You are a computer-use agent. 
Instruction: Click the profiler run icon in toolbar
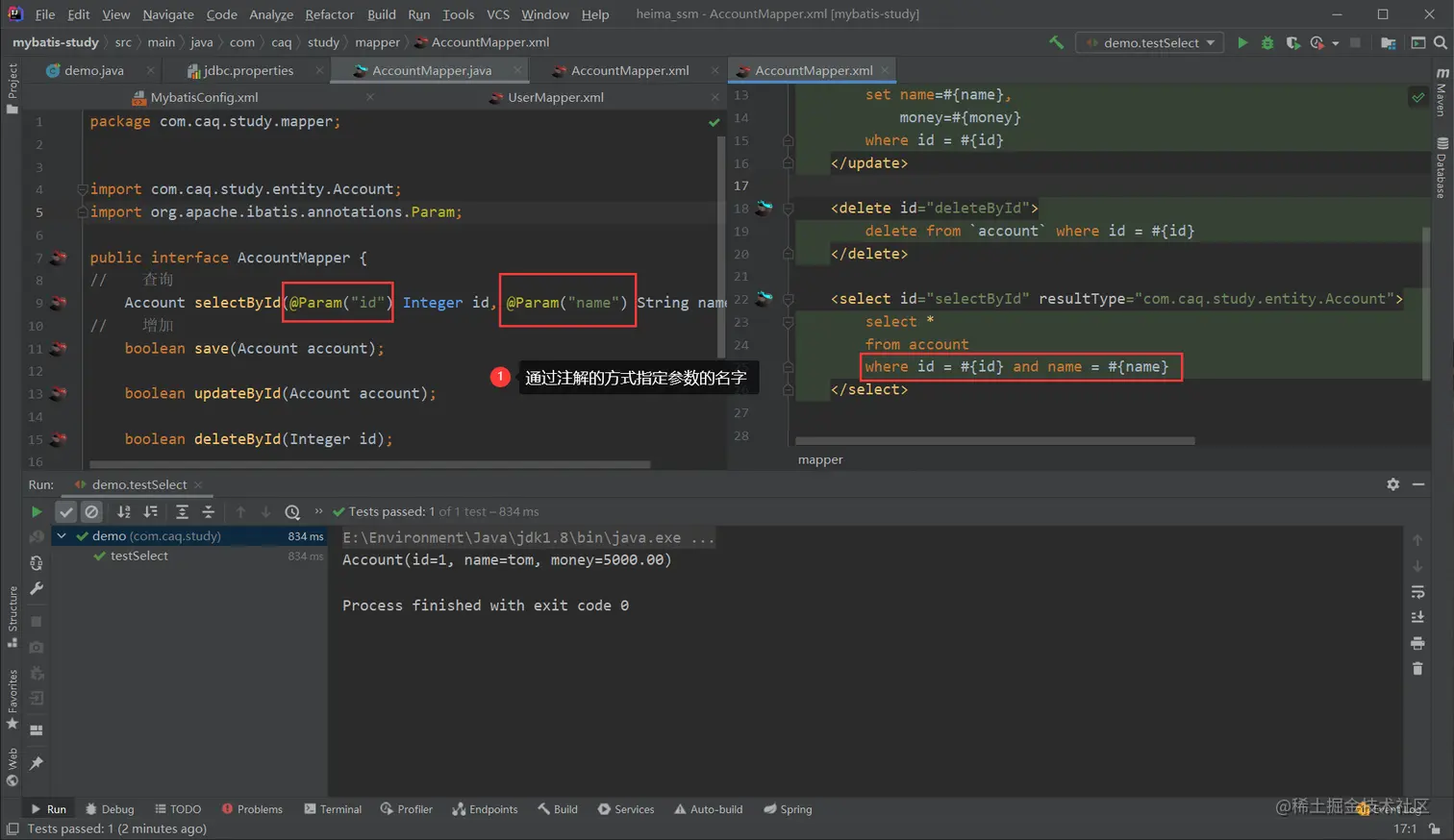(x=1316, y=42)
